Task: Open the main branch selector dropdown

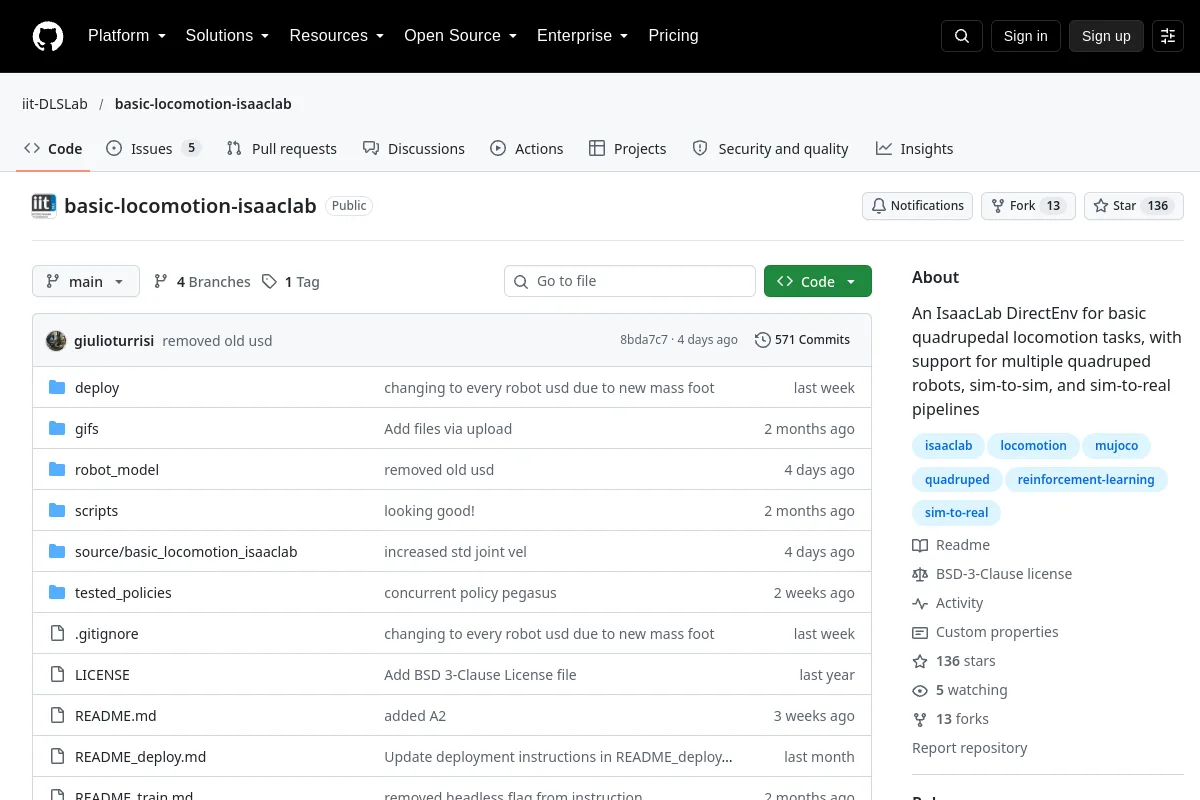Action: pos(86,282)
